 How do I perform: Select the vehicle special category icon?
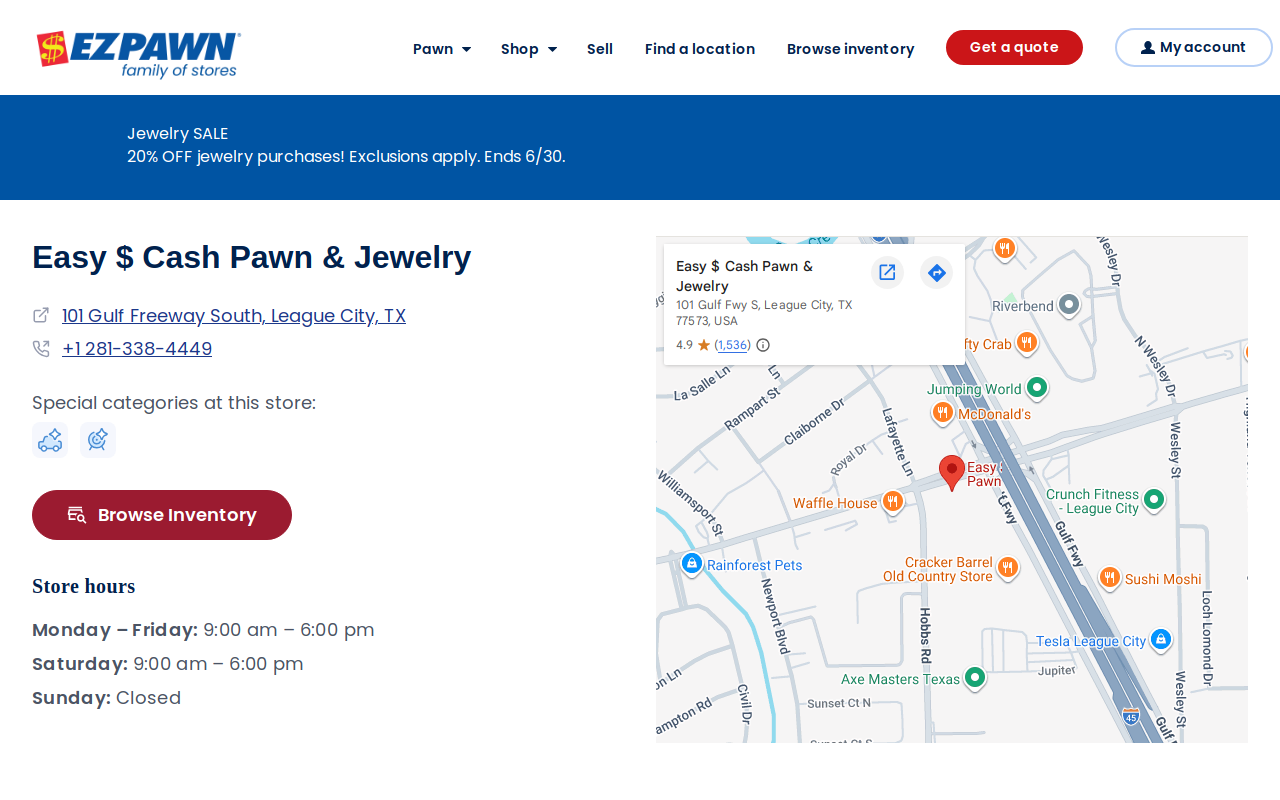pyautogui.click(x=50, y=440)
